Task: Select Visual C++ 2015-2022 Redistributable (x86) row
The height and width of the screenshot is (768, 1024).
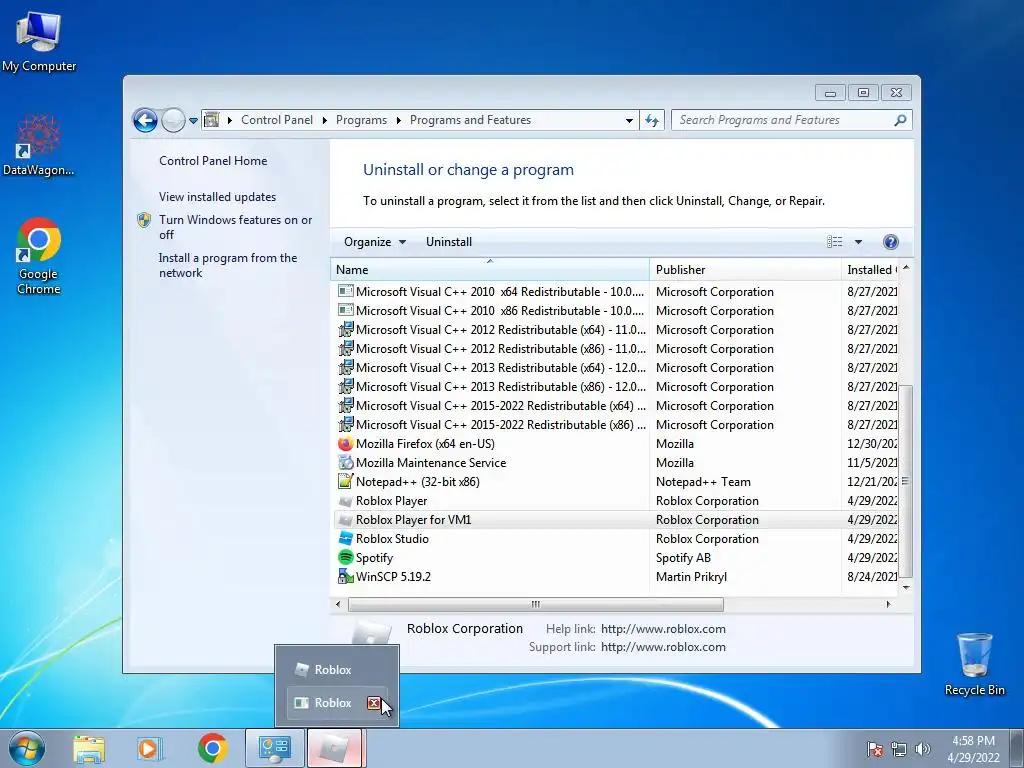Action: (x=616, y=424)
